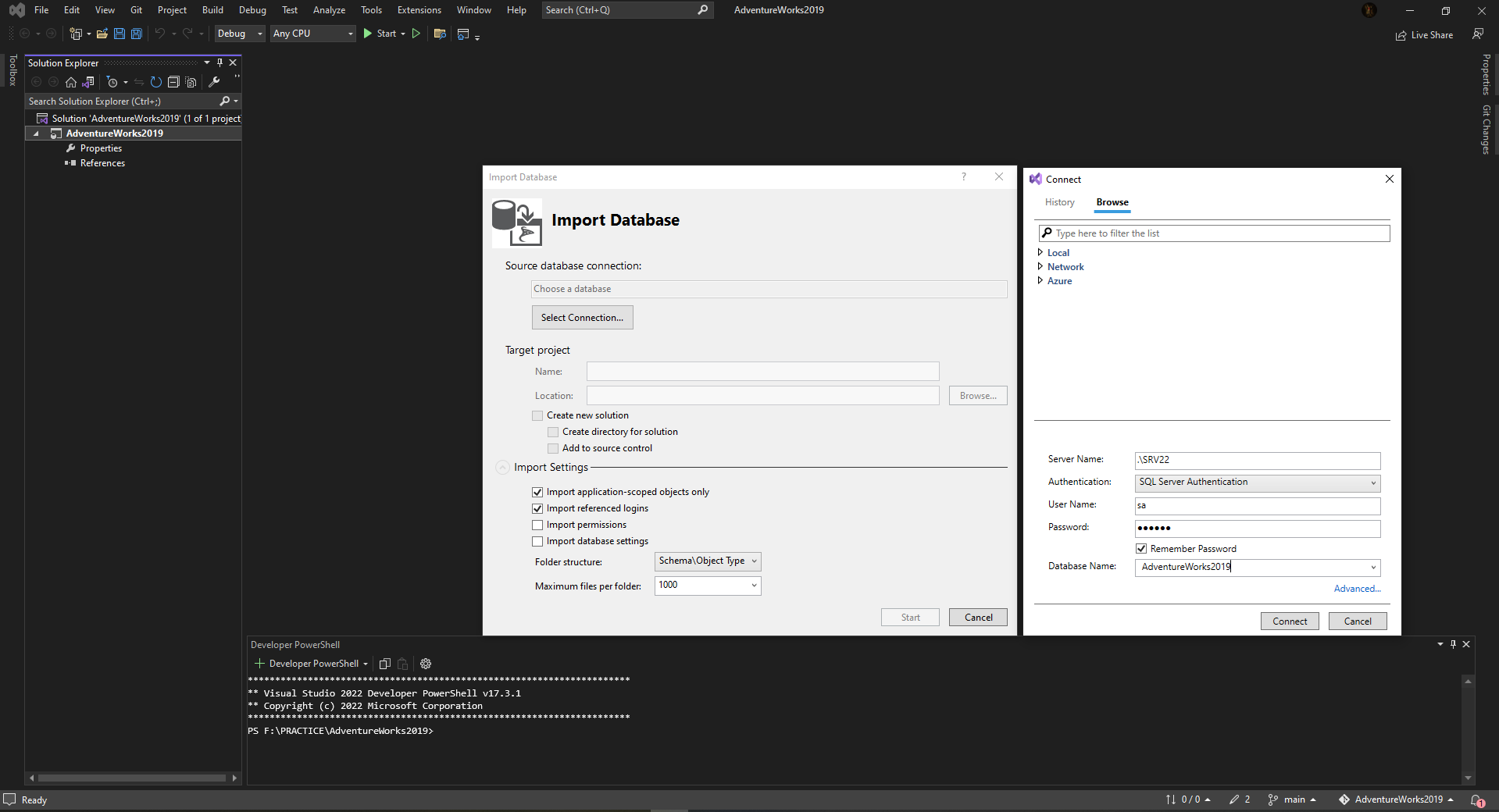Open the Database Name dropdown

click(1373, 568)
